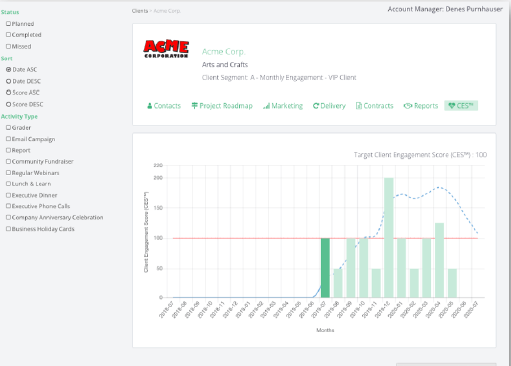511x366 pixels.
Task: Click the Project Roadmap signpost icon
Action: (x=194, y=106)
